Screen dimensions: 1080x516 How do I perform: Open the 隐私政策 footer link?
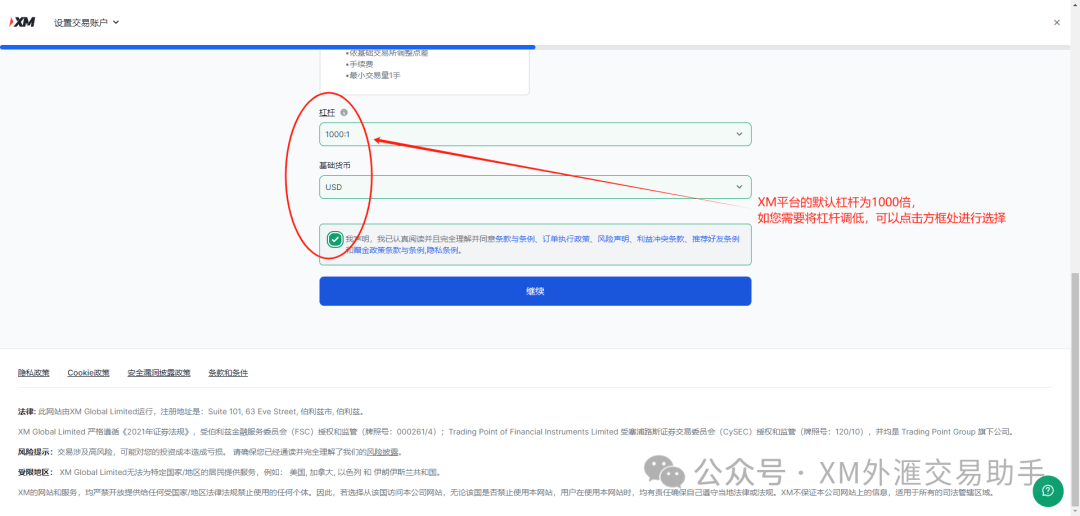[x=34, y=373]
